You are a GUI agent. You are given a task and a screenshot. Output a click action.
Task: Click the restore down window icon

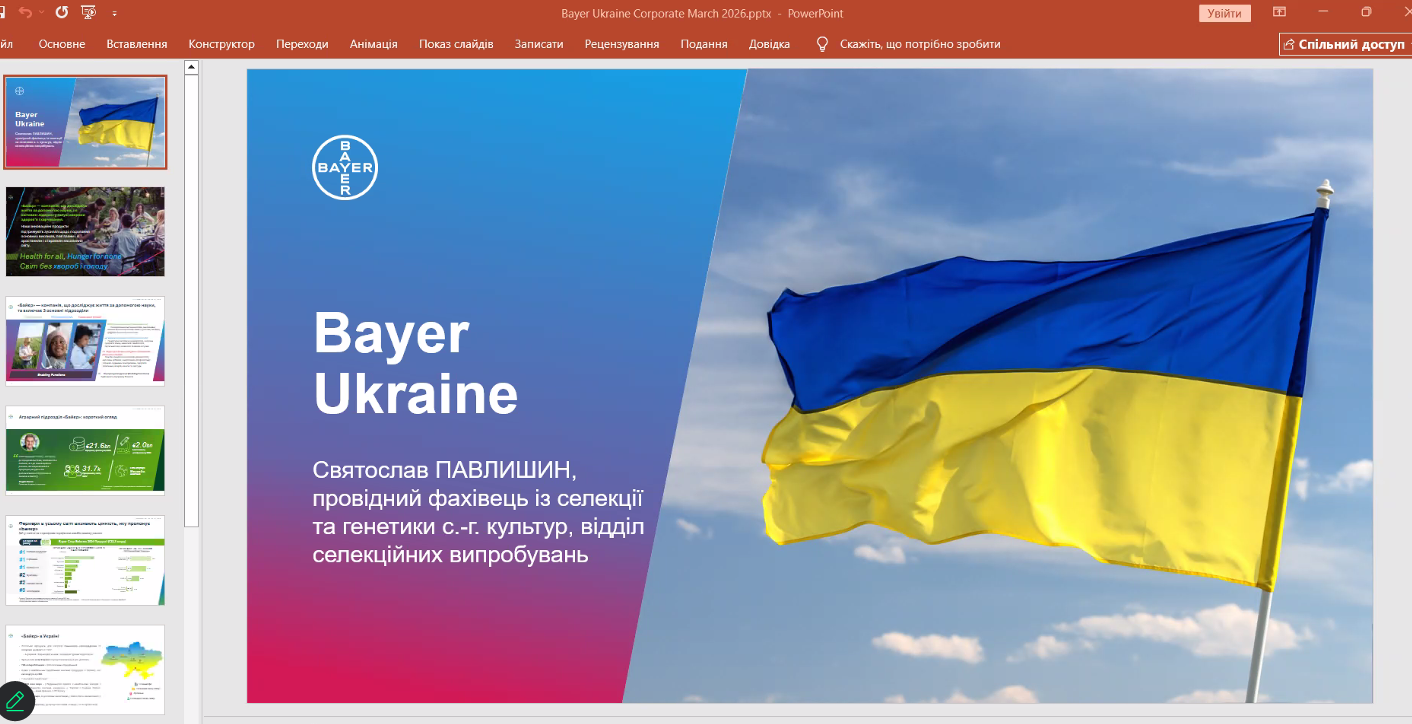click(1366, 13)
